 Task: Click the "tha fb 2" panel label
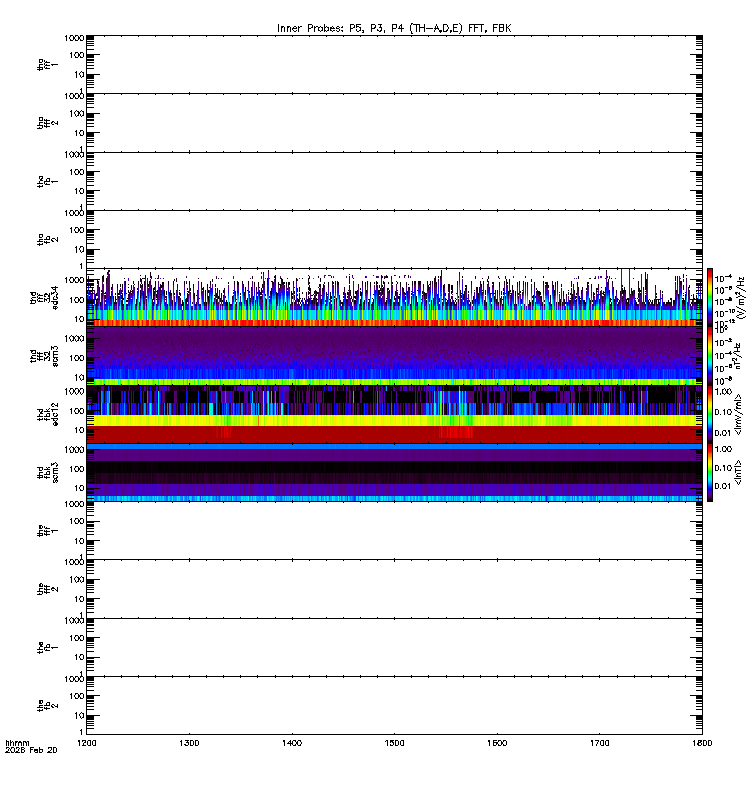pos(47,240)
